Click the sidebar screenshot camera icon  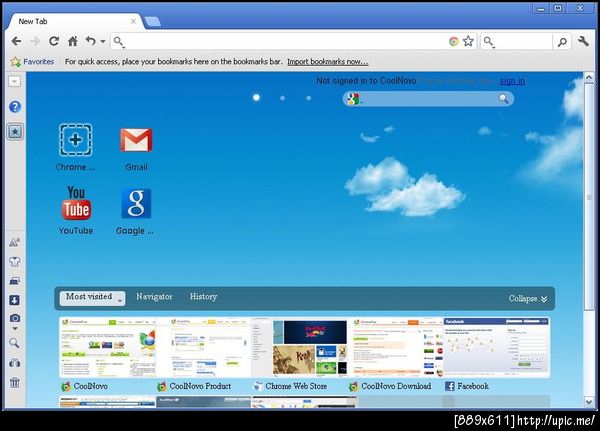point(15,318)
